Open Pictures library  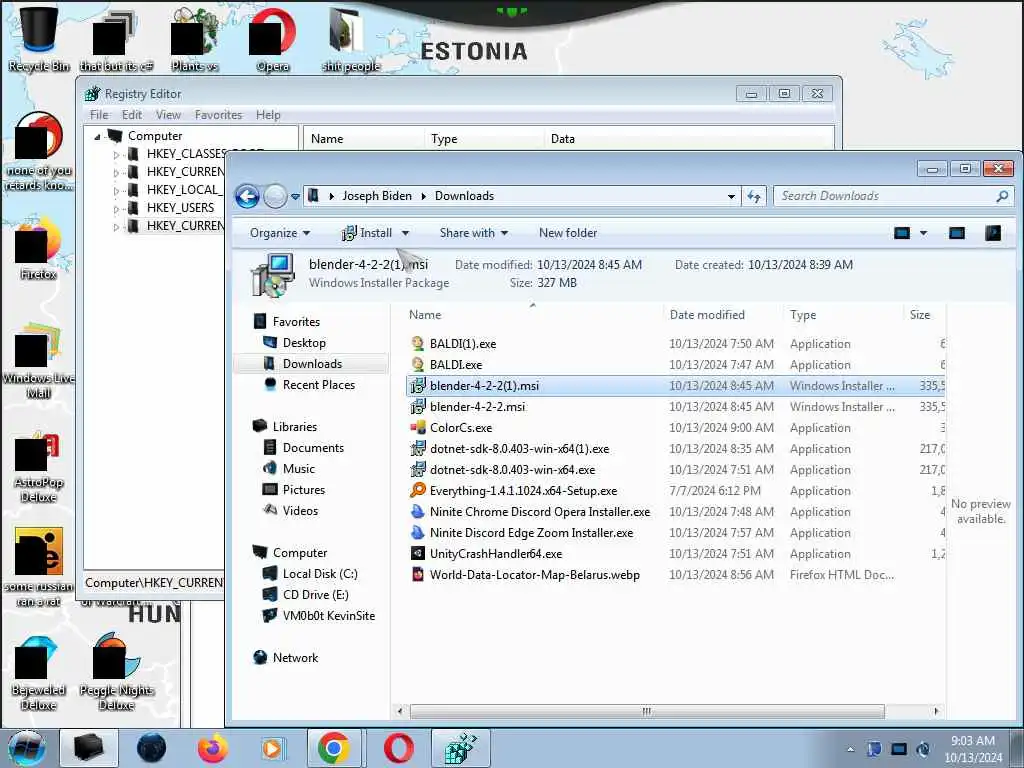click(x=304, y=490)
